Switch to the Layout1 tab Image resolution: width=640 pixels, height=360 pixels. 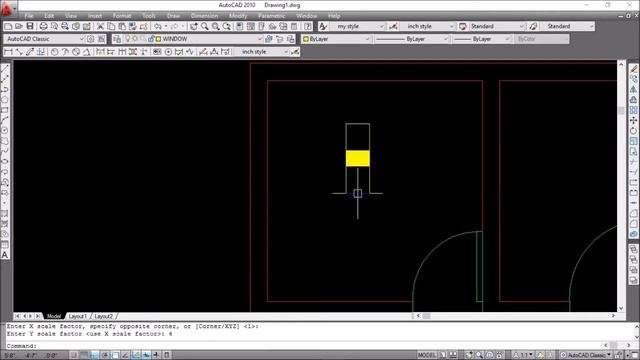click(78, 316)
